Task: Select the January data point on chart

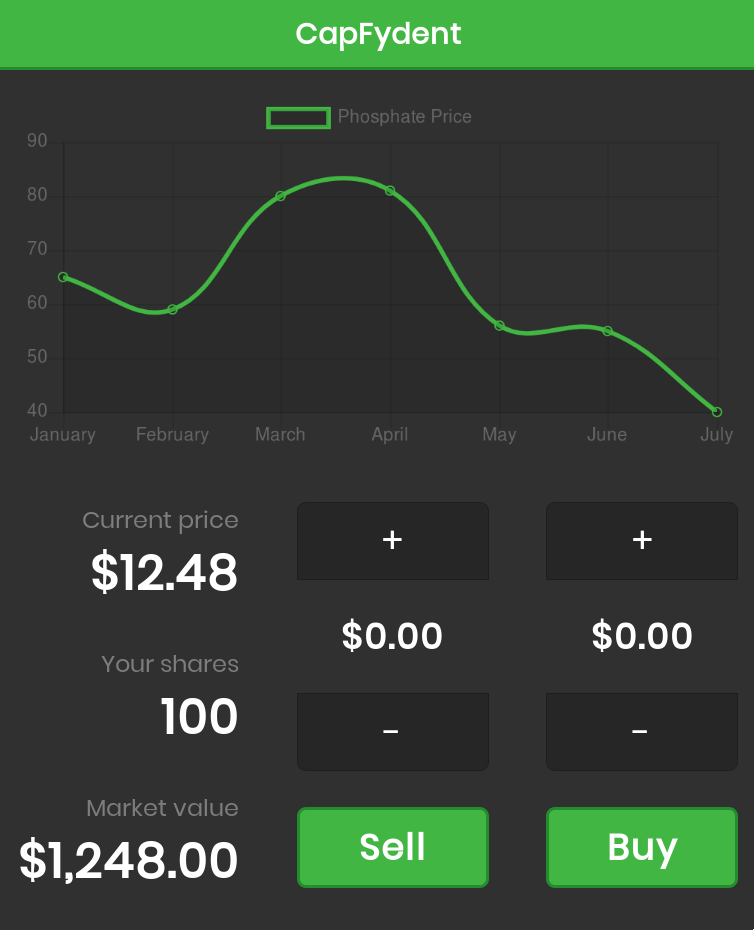Action: click(63, 277)
